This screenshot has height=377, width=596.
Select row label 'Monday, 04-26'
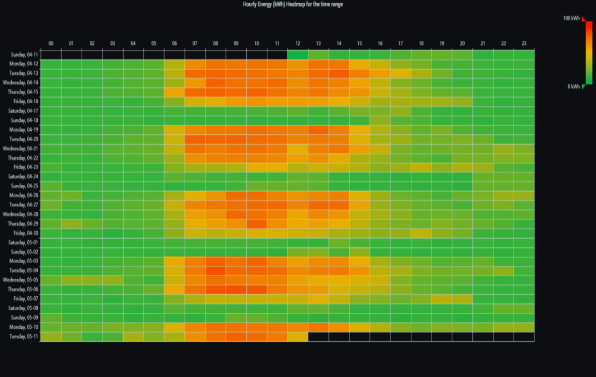[24, 196]
